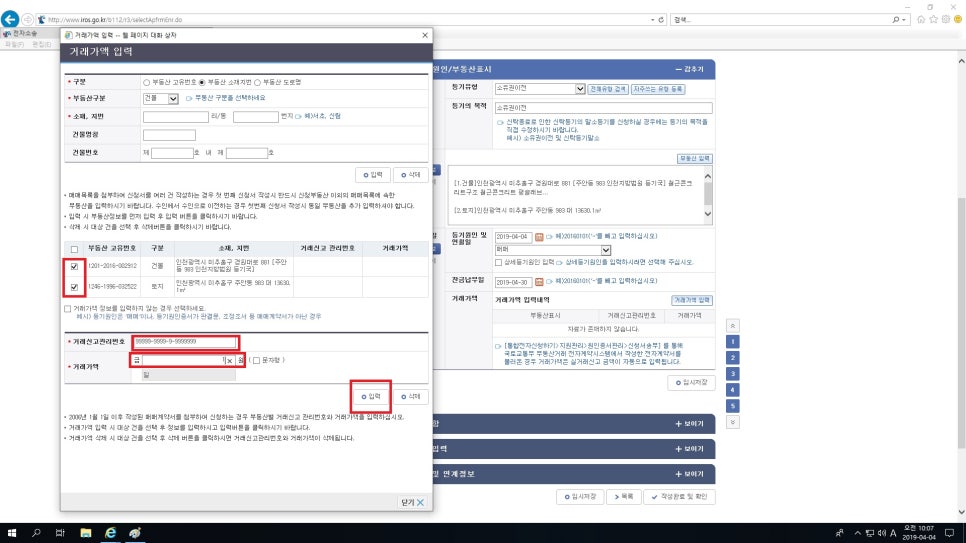Click the 목록 button
966x543 pixels.
coord(623,497)
